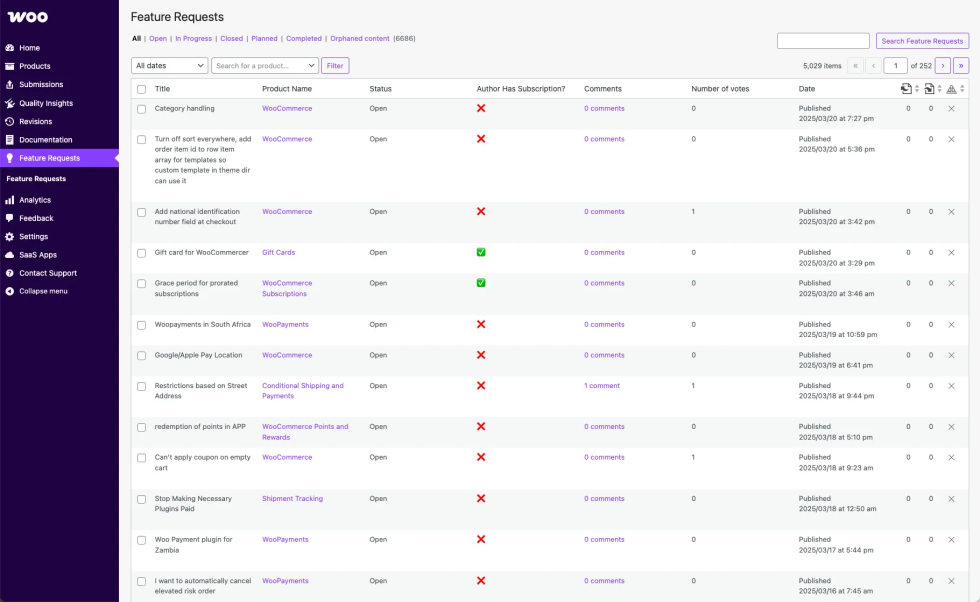The image size is (980, 602).
Task: Open Submissions in the sidebar menu
Action: click(41, 85)
